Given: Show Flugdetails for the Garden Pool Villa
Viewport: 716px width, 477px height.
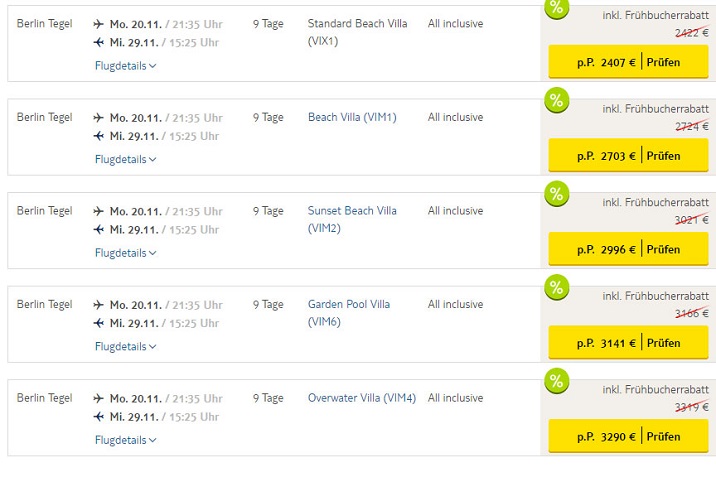Looking at the screenshot, I should (125, 346).
